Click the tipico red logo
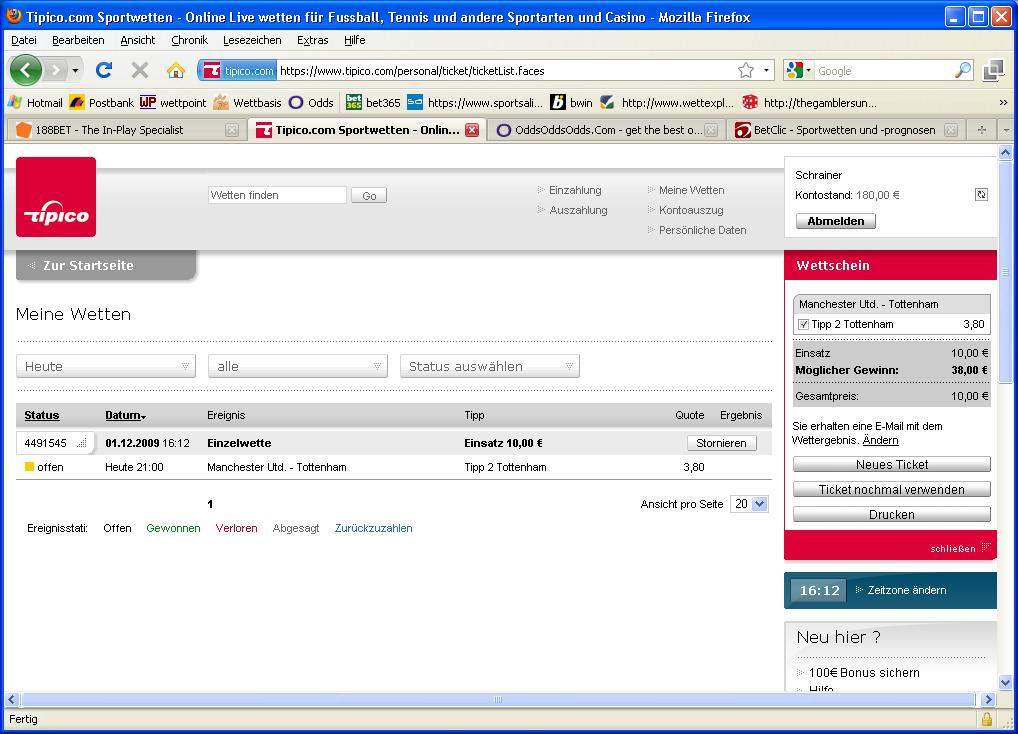Image resolution: width=1018 pixels, height=734 pixels. pos(56,197)
